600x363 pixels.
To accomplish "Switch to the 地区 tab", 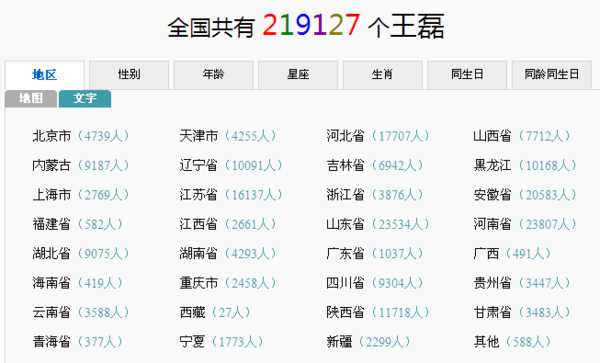I will (44, 75).
